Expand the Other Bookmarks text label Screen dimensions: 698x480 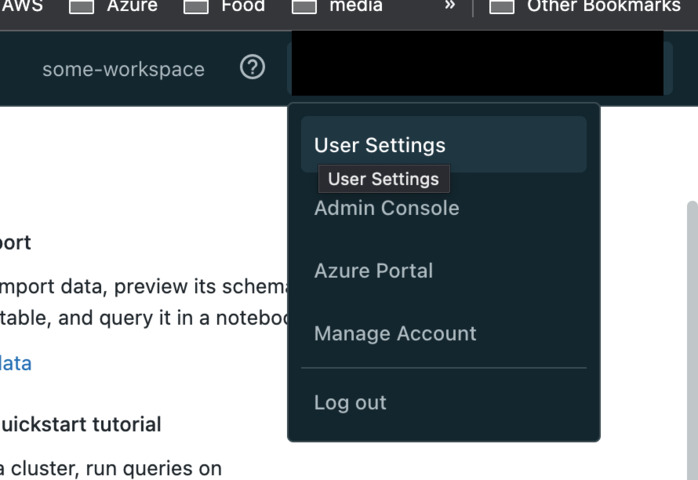(x=603, y=6)
